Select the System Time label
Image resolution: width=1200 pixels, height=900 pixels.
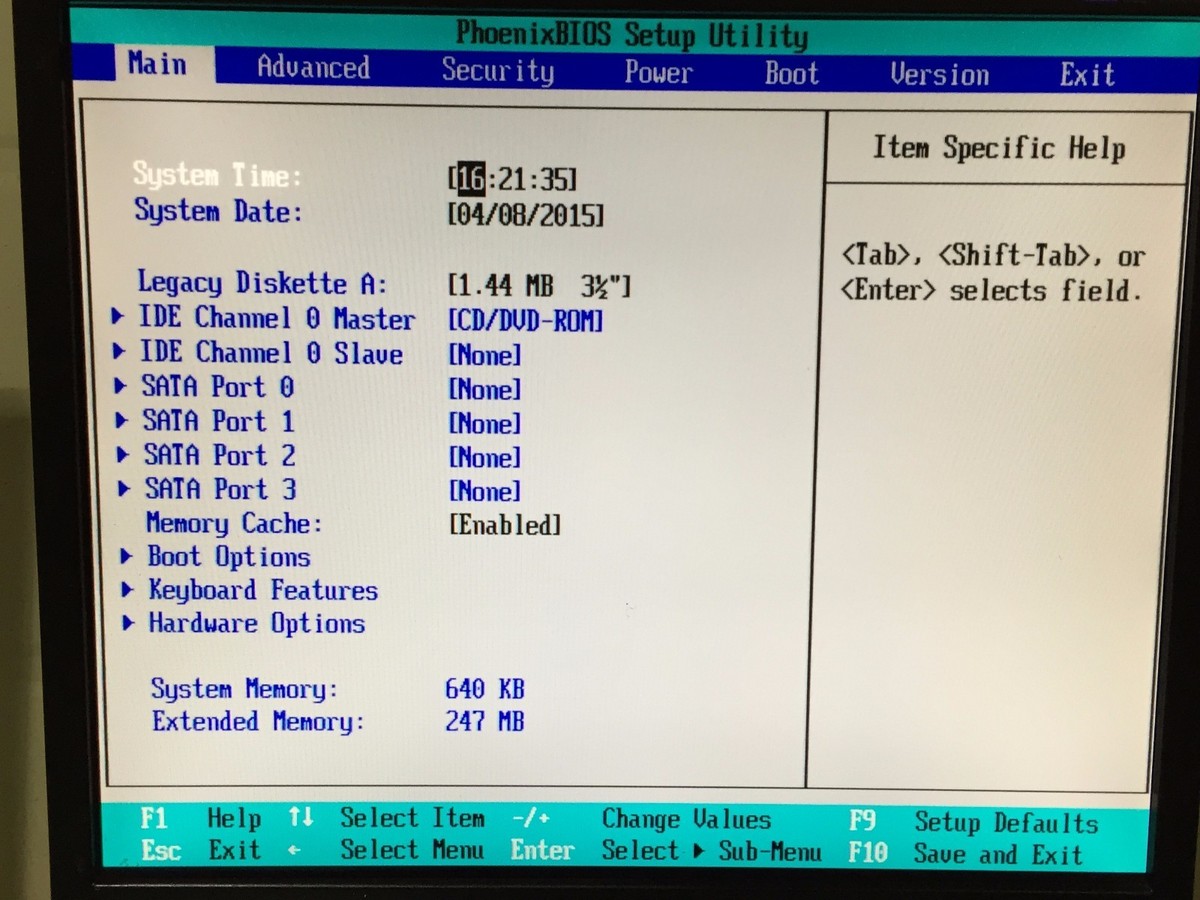(x=217, y=175)
